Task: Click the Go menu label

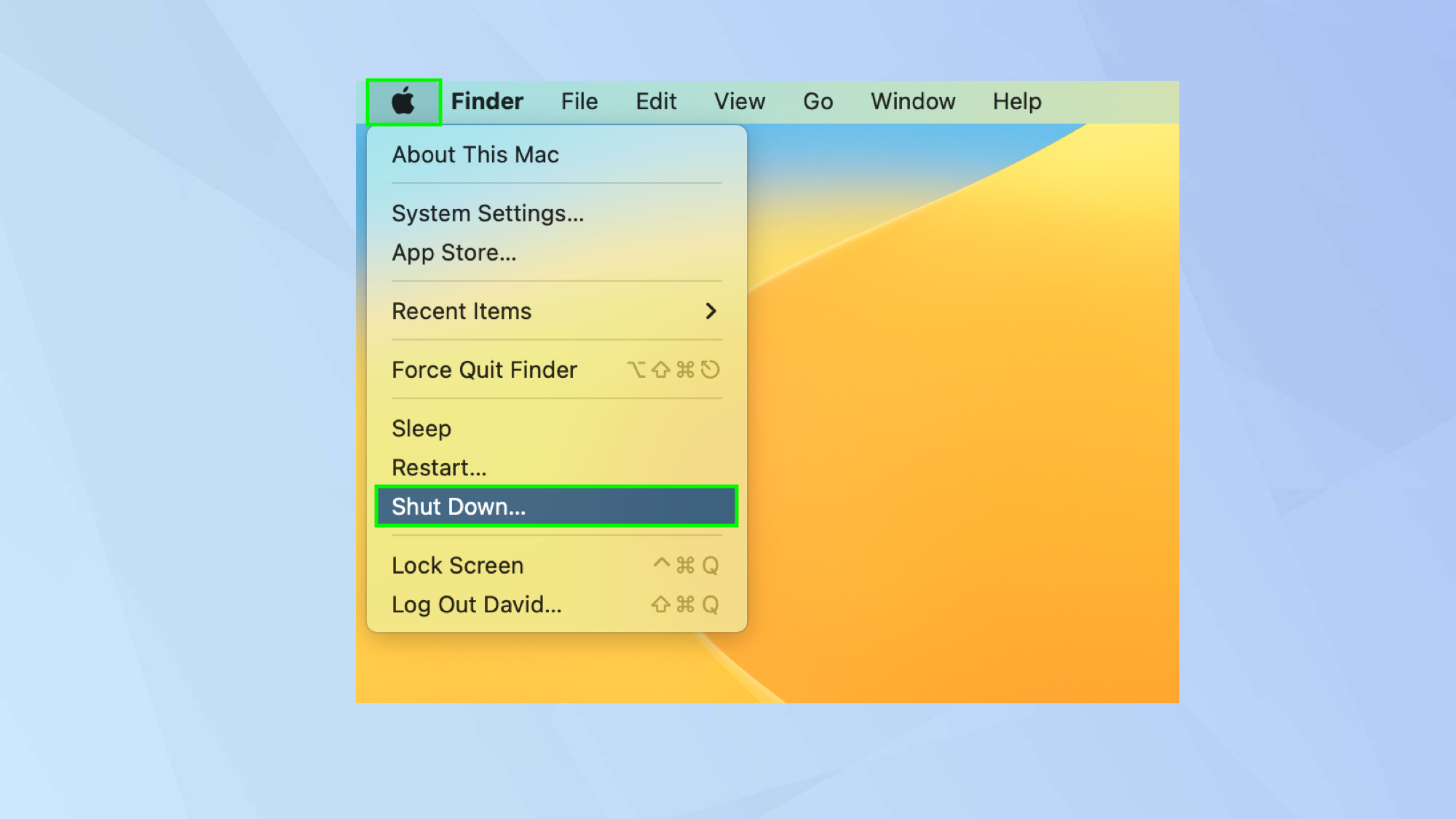Action: [817, 101]
